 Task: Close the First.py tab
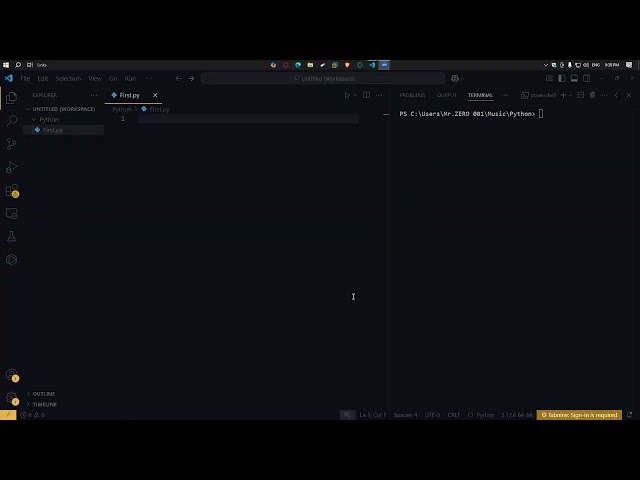pos(155,95)
